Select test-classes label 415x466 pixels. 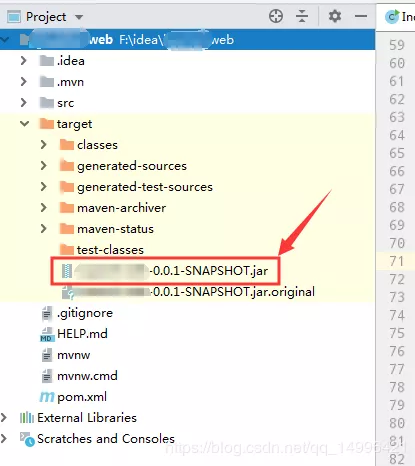(110, 250)
